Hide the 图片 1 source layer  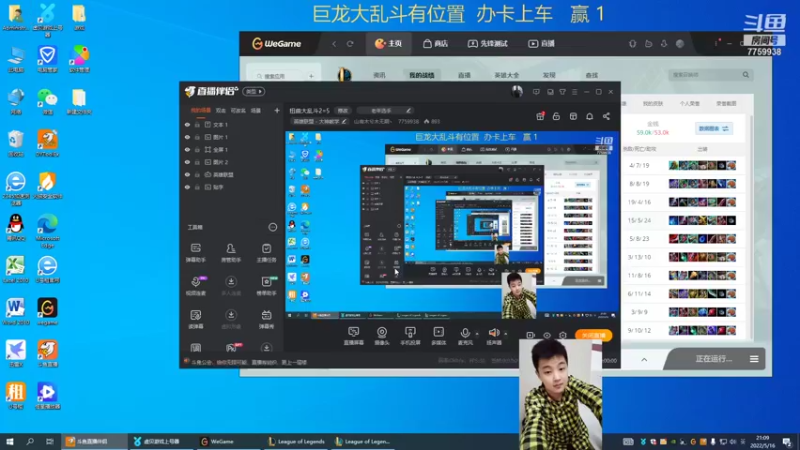187,137
